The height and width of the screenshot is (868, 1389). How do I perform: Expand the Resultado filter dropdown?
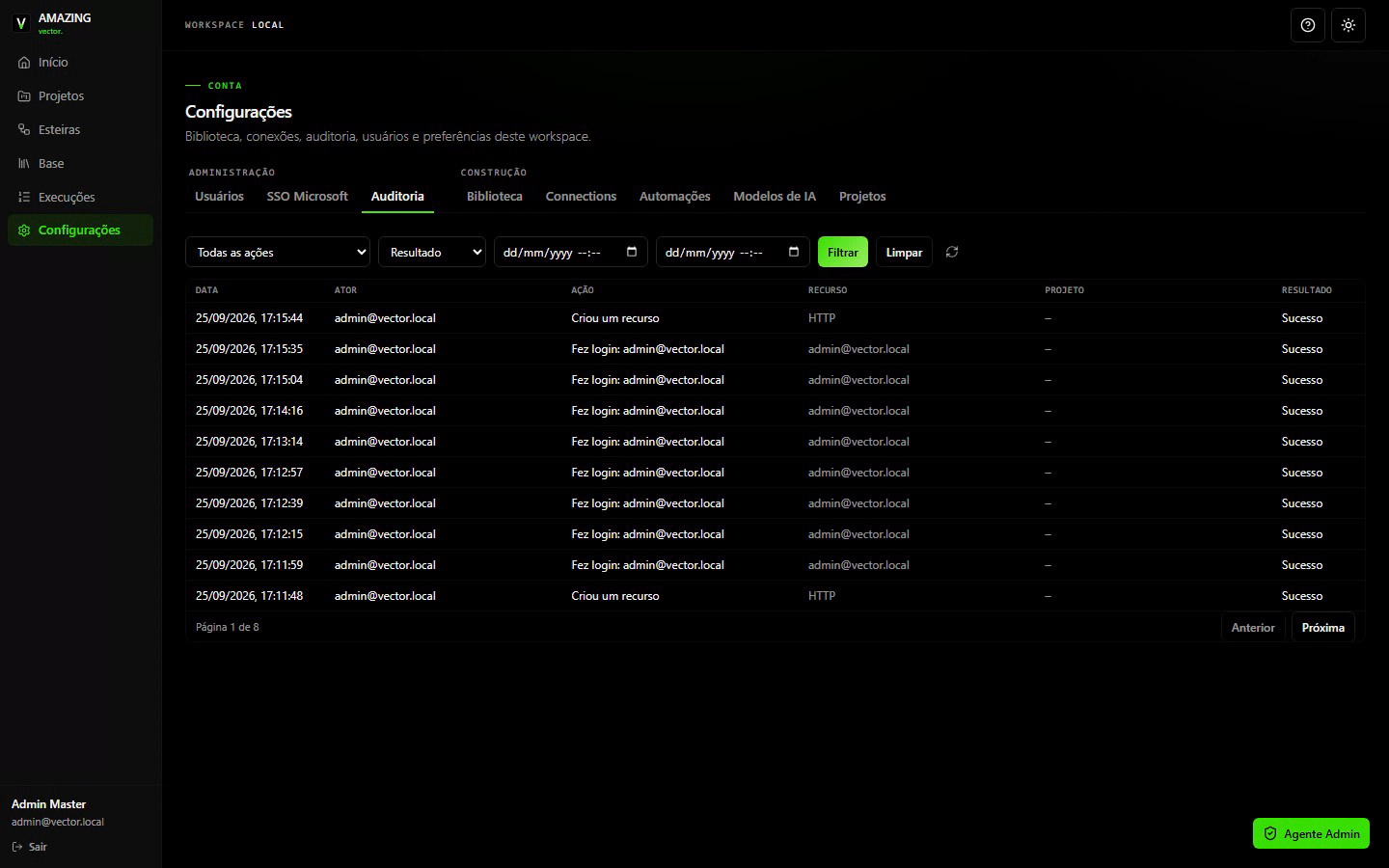click(432, 252)
